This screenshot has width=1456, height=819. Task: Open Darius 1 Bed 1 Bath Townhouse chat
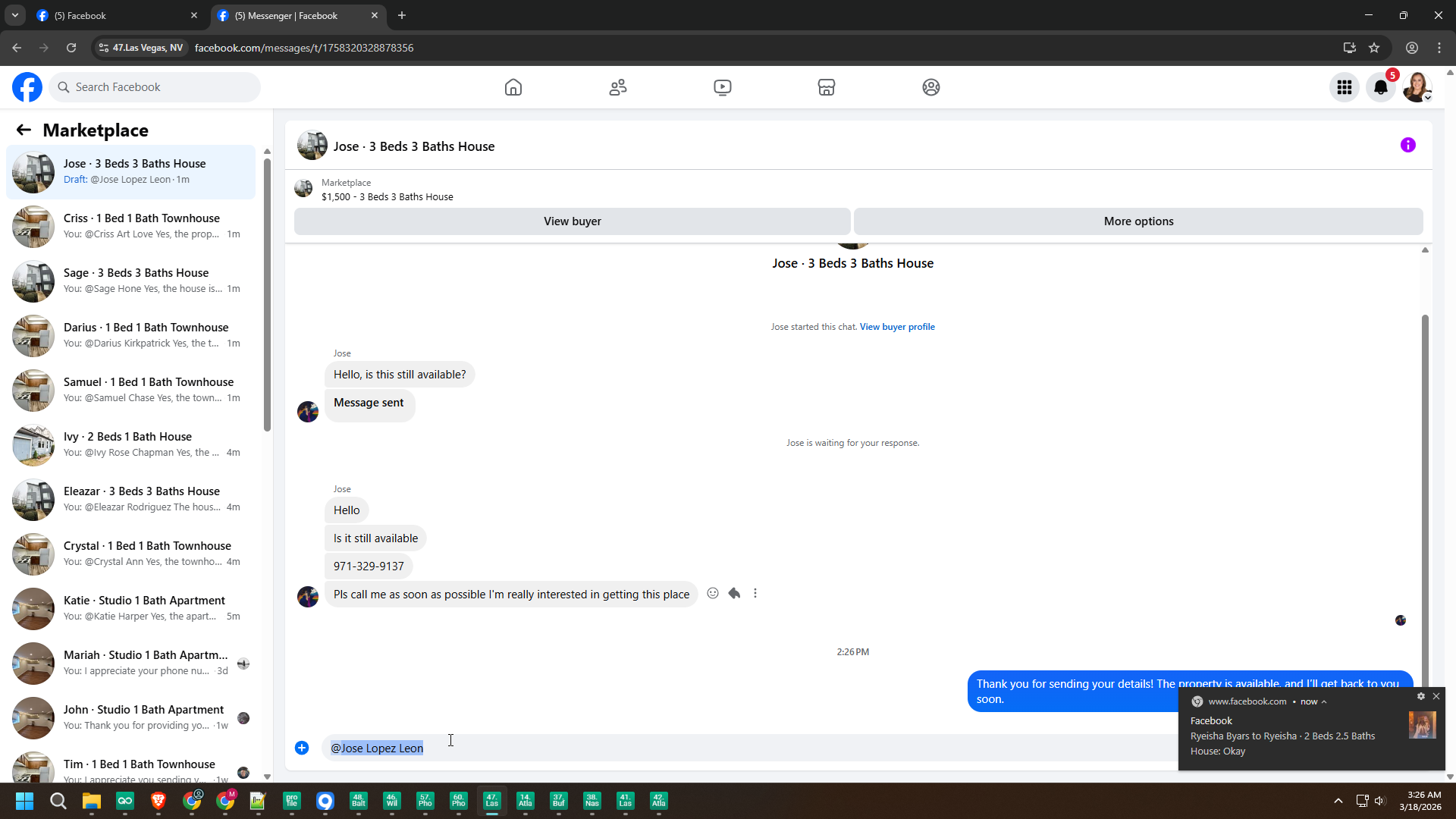(130, 335)
